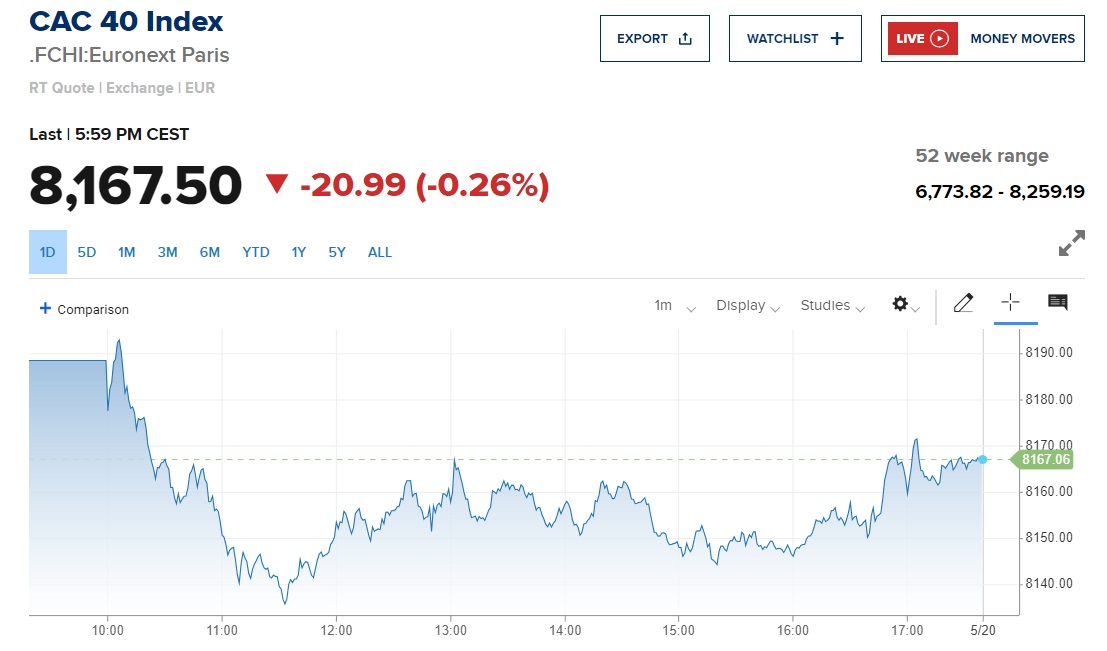Expand the 1m interval dropdown
The height and width of the screenshot is (651, 1107).
[674, 306]
